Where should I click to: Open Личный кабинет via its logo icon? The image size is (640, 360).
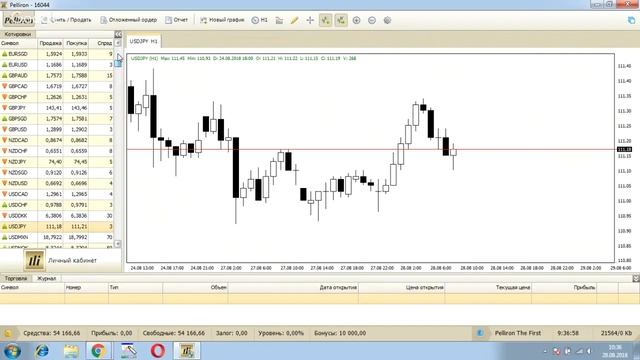point(34,260)
